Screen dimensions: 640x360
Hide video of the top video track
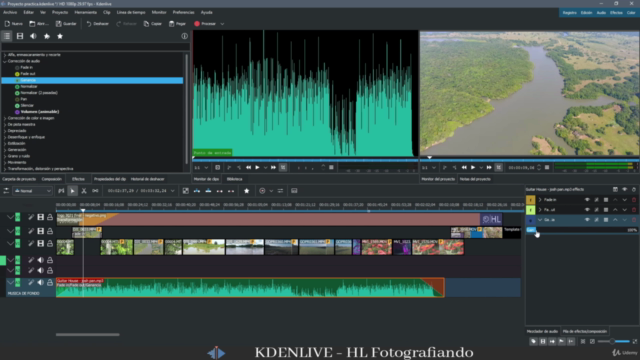coord(40,217)
